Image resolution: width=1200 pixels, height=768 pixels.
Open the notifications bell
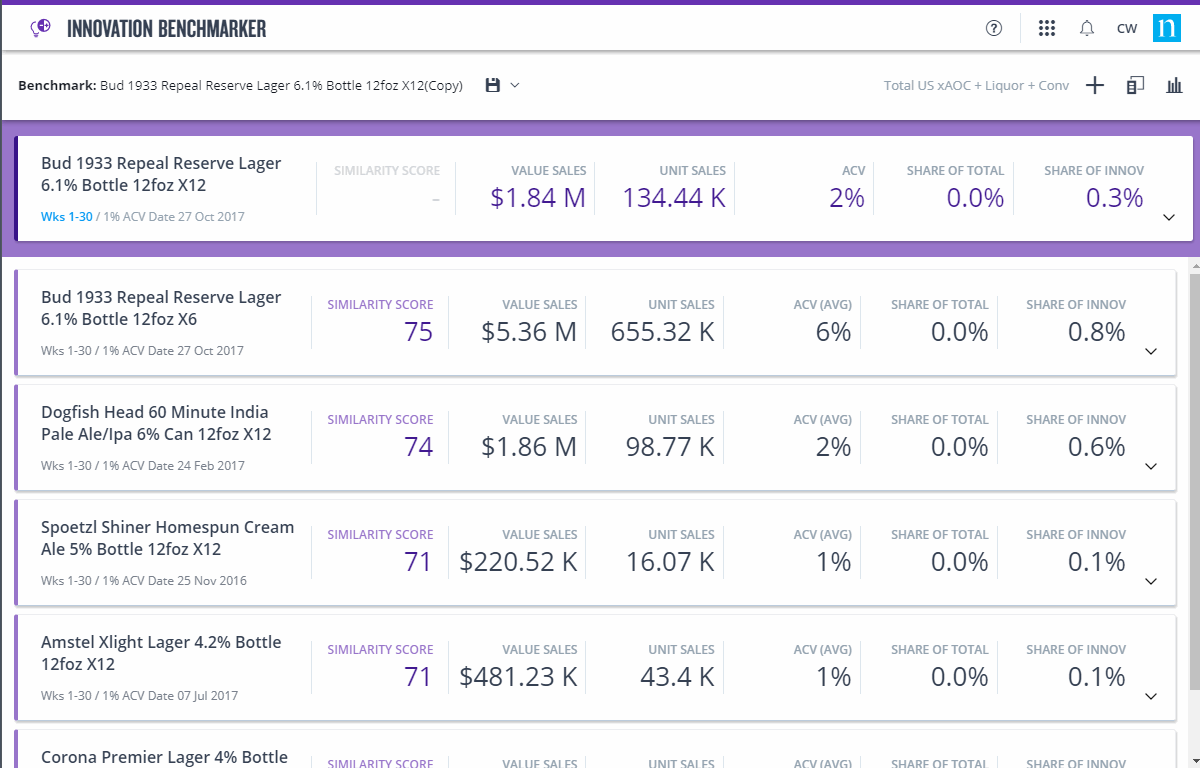1087,28
